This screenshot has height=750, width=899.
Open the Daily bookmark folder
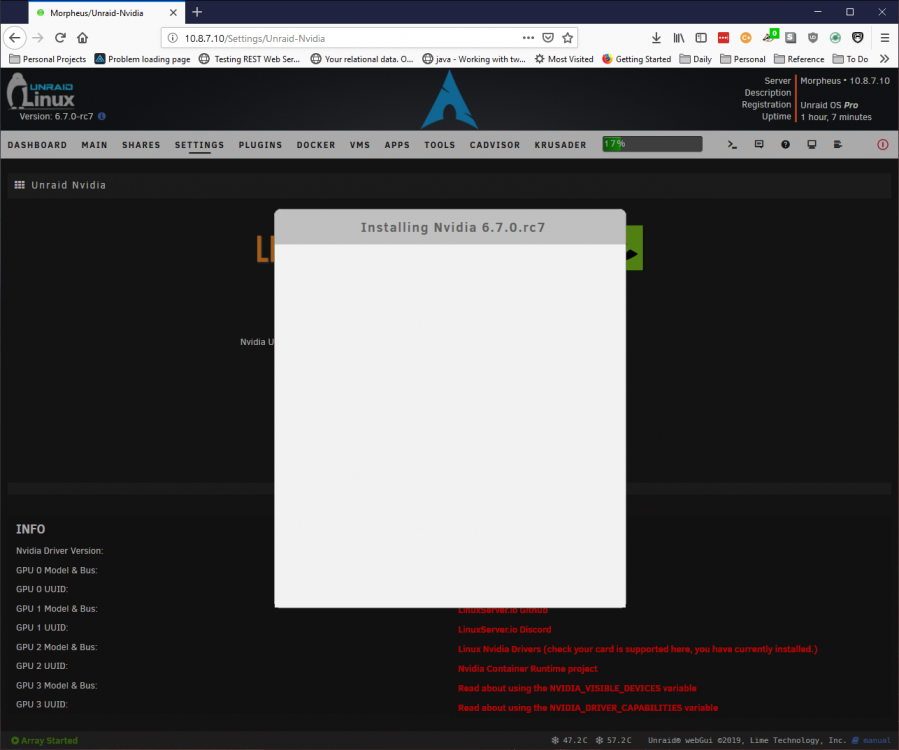[695, 59]
